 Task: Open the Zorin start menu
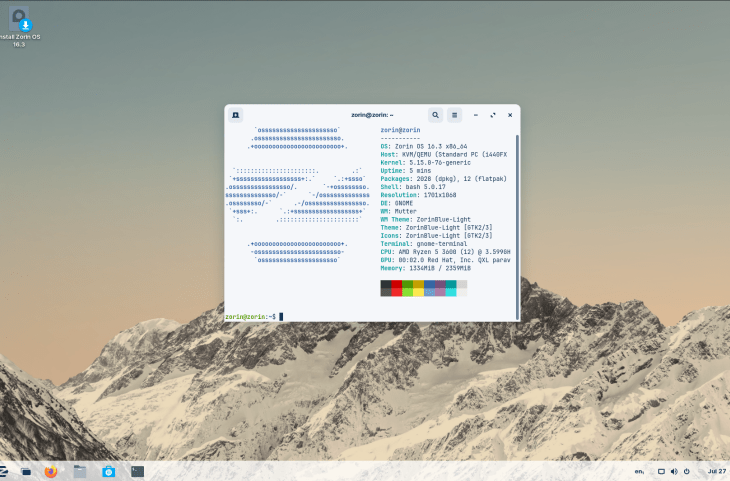click(3, 471)
